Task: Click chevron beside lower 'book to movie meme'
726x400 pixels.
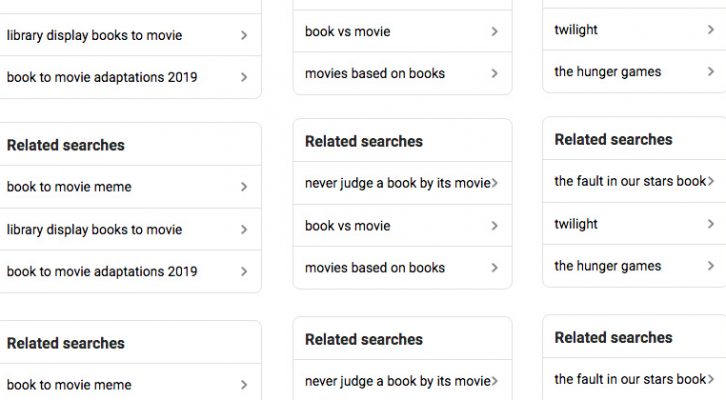Action: (244, 385)
